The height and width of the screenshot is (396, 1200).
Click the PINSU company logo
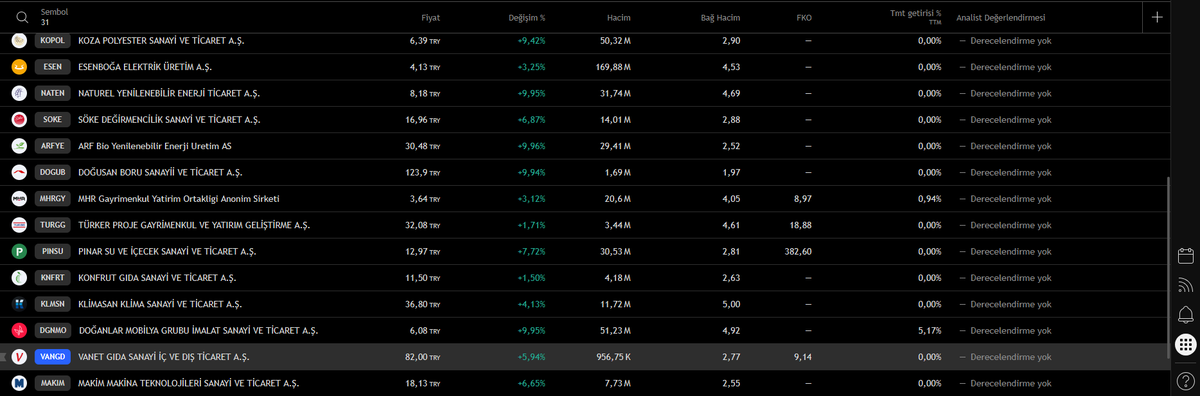click(x=19, y=251)
